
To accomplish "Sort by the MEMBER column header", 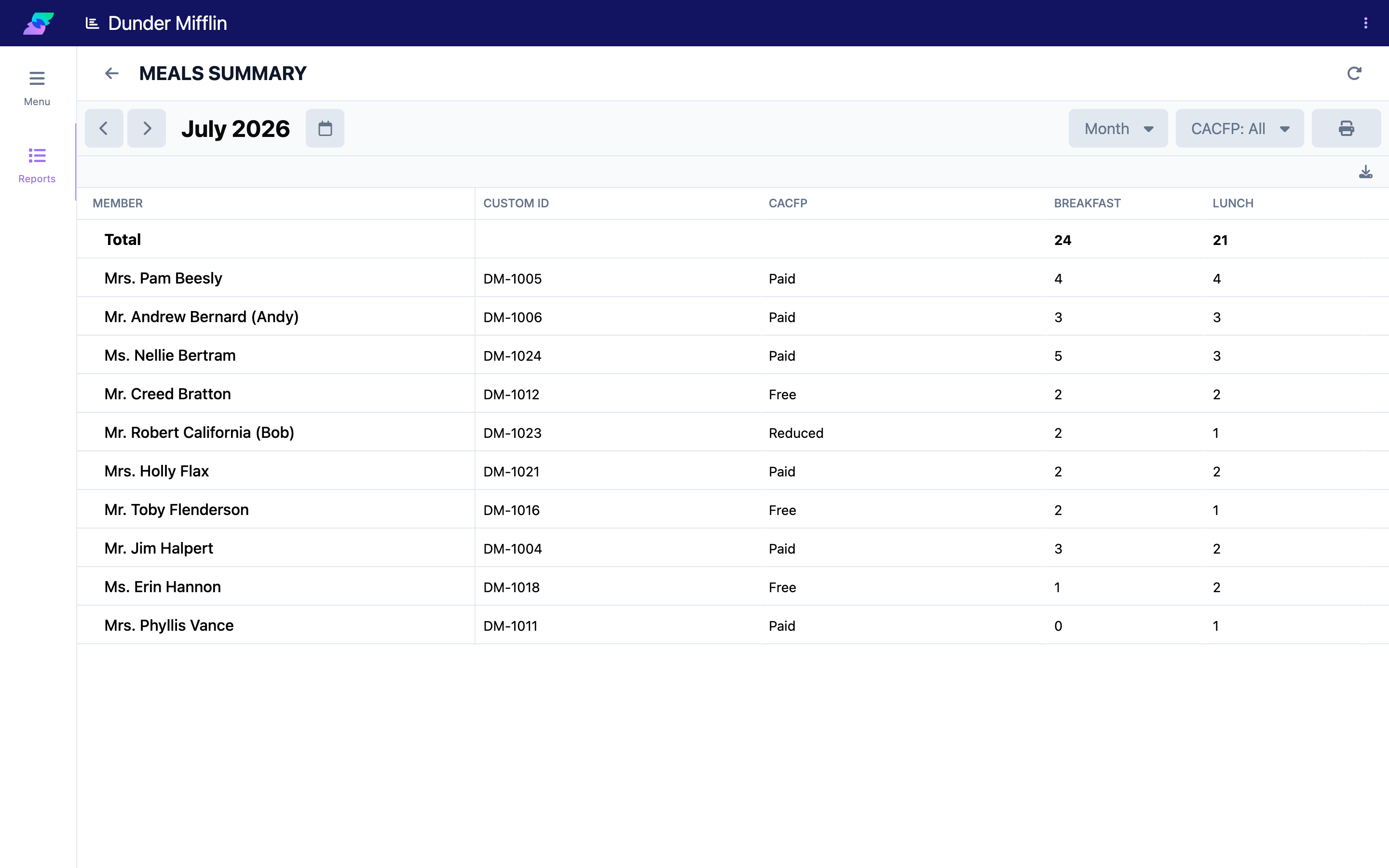I will tap(118, 203).
